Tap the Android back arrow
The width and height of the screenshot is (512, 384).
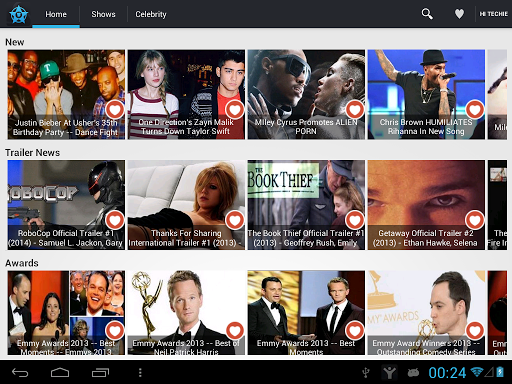point(20,372)
